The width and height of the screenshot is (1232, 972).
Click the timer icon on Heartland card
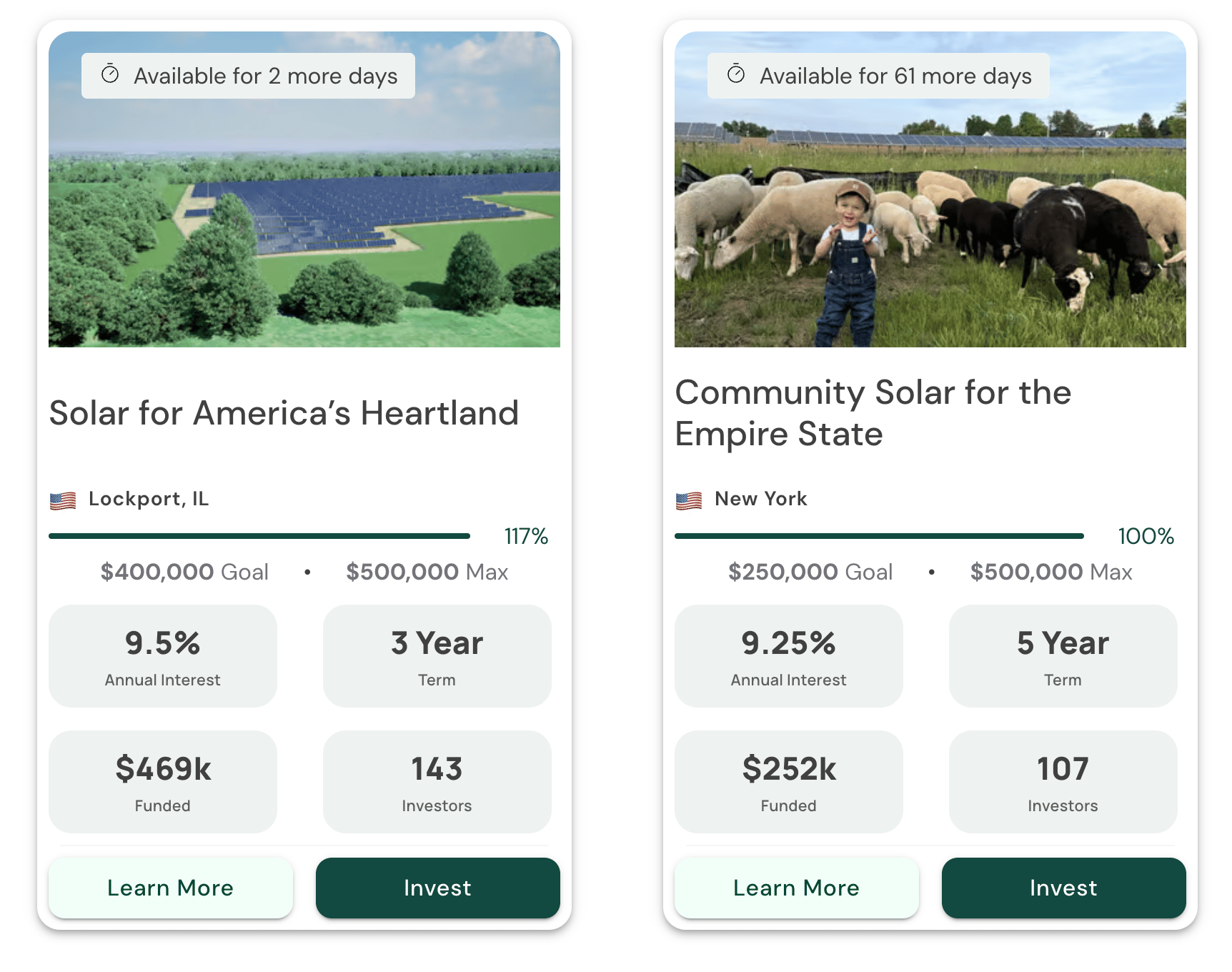tap(110, 74)
